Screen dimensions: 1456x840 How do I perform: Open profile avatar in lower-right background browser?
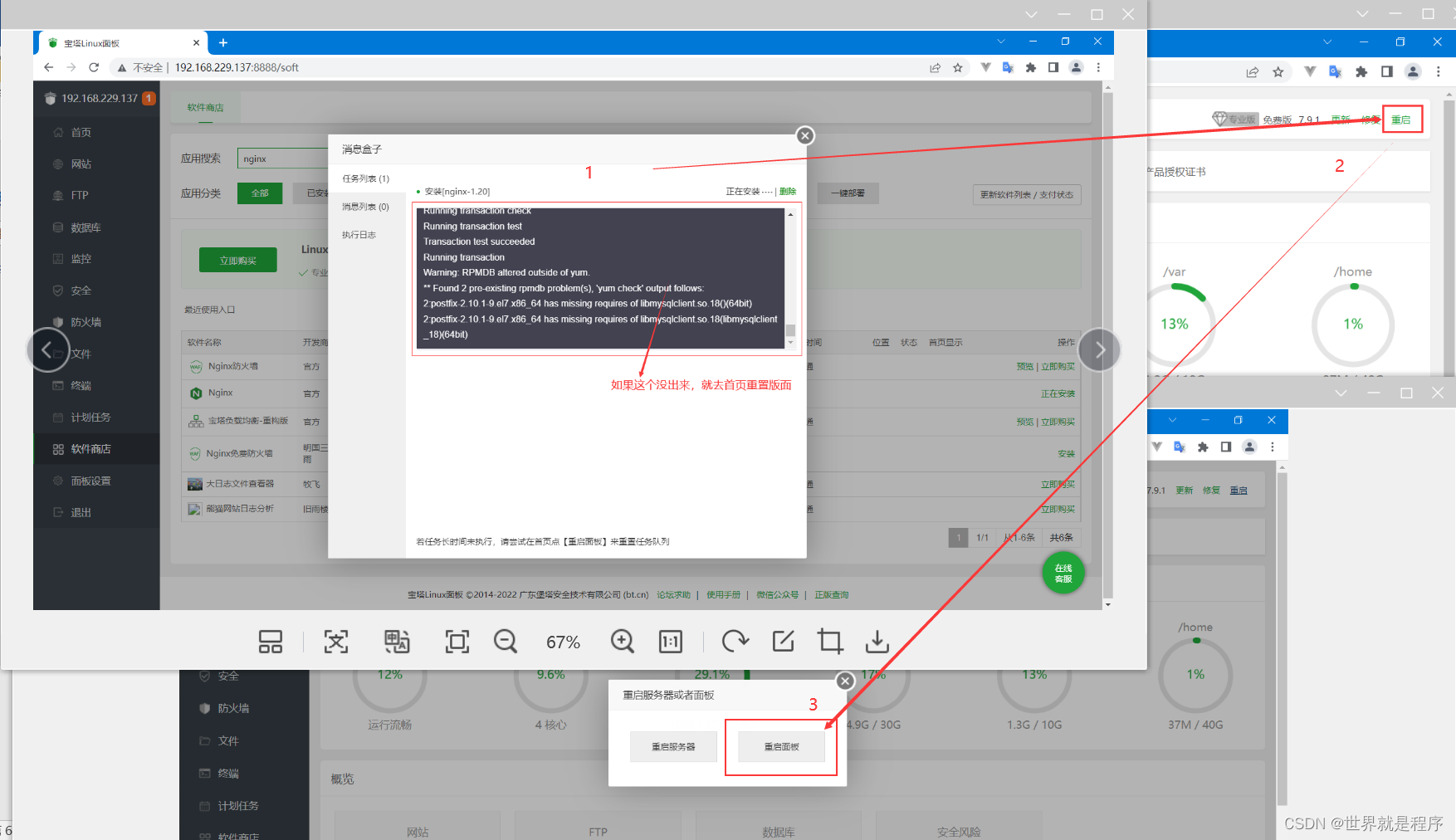point(1249,447)
